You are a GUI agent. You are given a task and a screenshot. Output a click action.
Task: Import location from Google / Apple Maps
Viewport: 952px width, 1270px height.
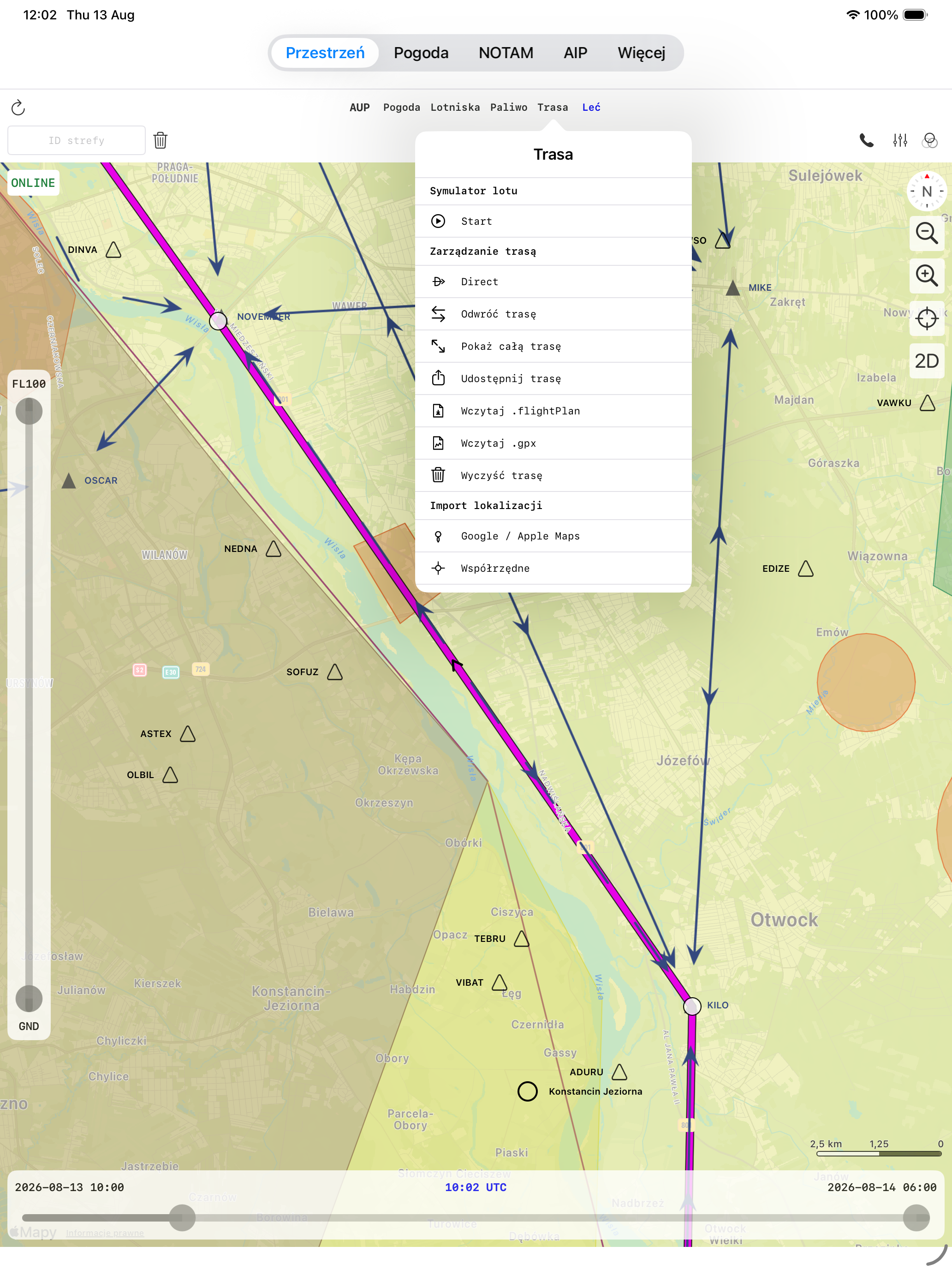point(553,536)
